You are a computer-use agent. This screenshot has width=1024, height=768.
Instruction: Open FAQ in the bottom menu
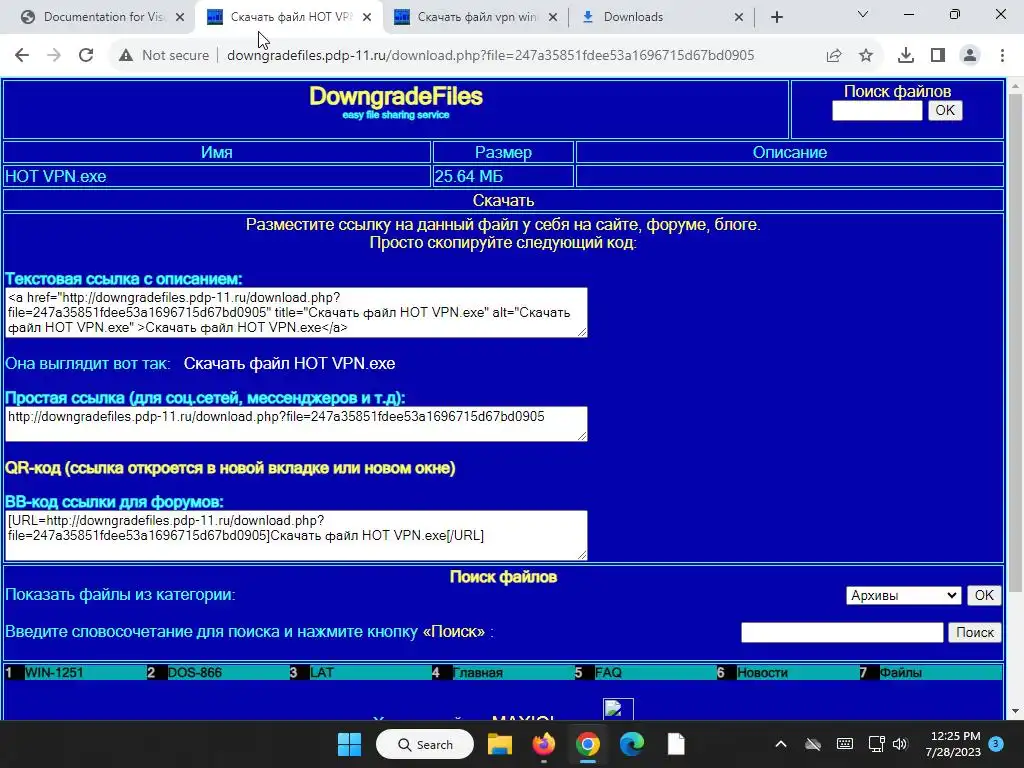click(x=608, y=673)
